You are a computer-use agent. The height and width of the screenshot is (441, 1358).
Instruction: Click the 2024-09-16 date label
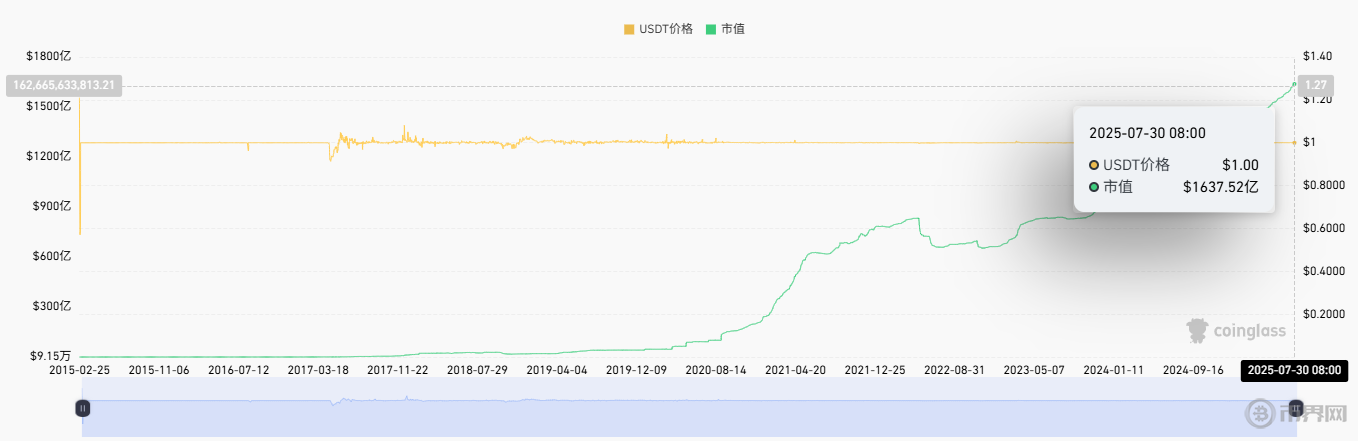tap(1193, 370)
